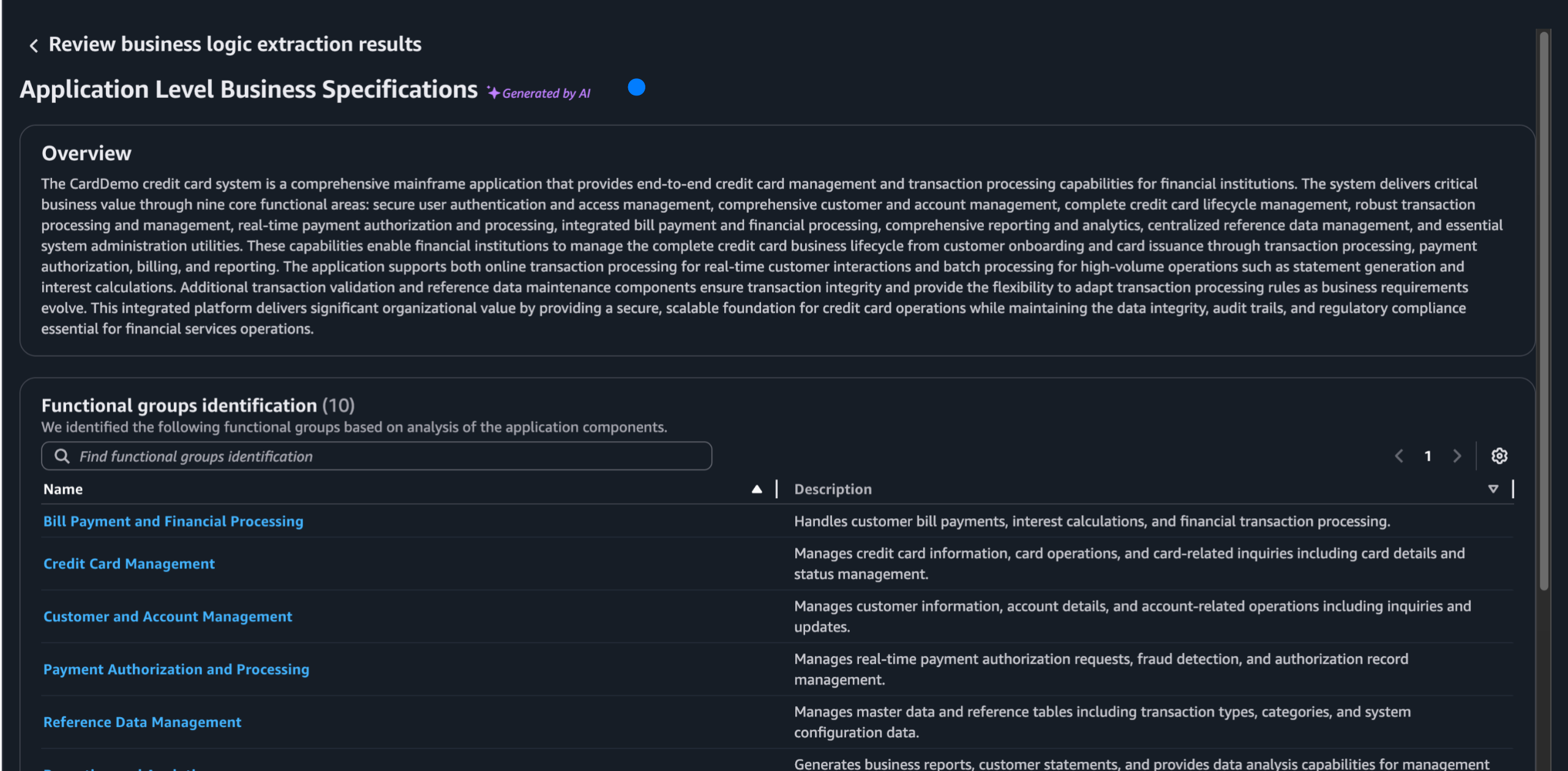Open Customer and Account Management details
This screenshot has height=771, width=1568.
click(x=168, y=617)
